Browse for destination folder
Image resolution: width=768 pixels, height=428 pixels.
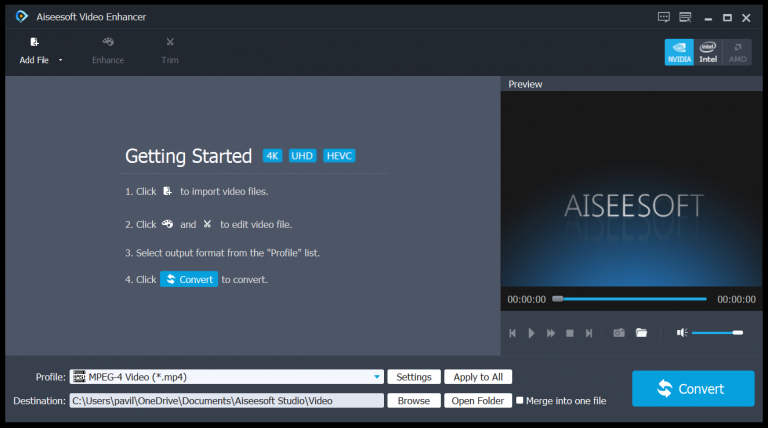click(x=414, y=401)
